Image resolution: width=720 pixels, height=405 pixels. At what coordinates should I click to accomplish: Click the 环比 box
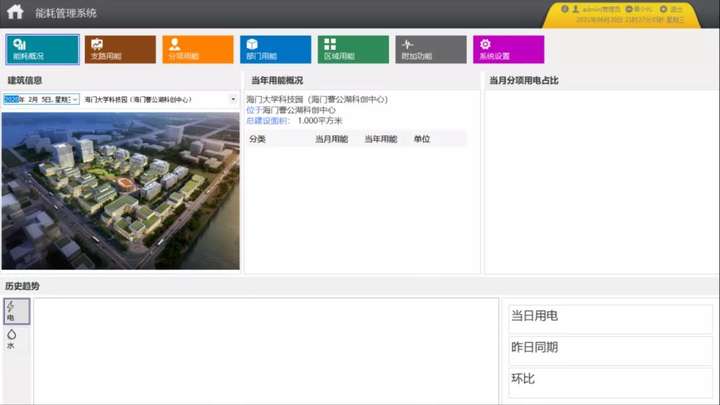point(610,382)
